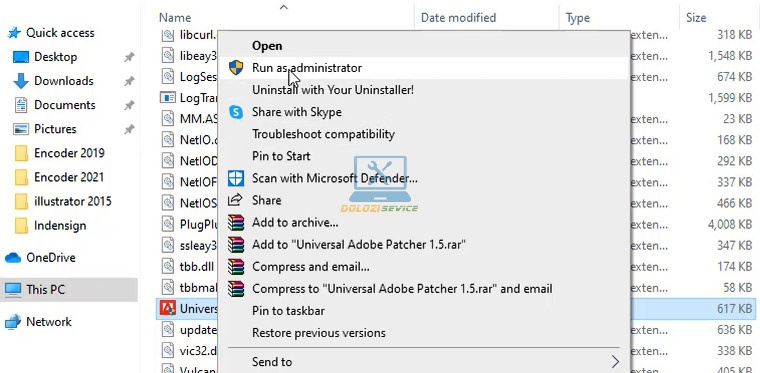Open the Documents quick access entry
The width and height of the screenshot is (760, 373).
(x=64, y=105)
